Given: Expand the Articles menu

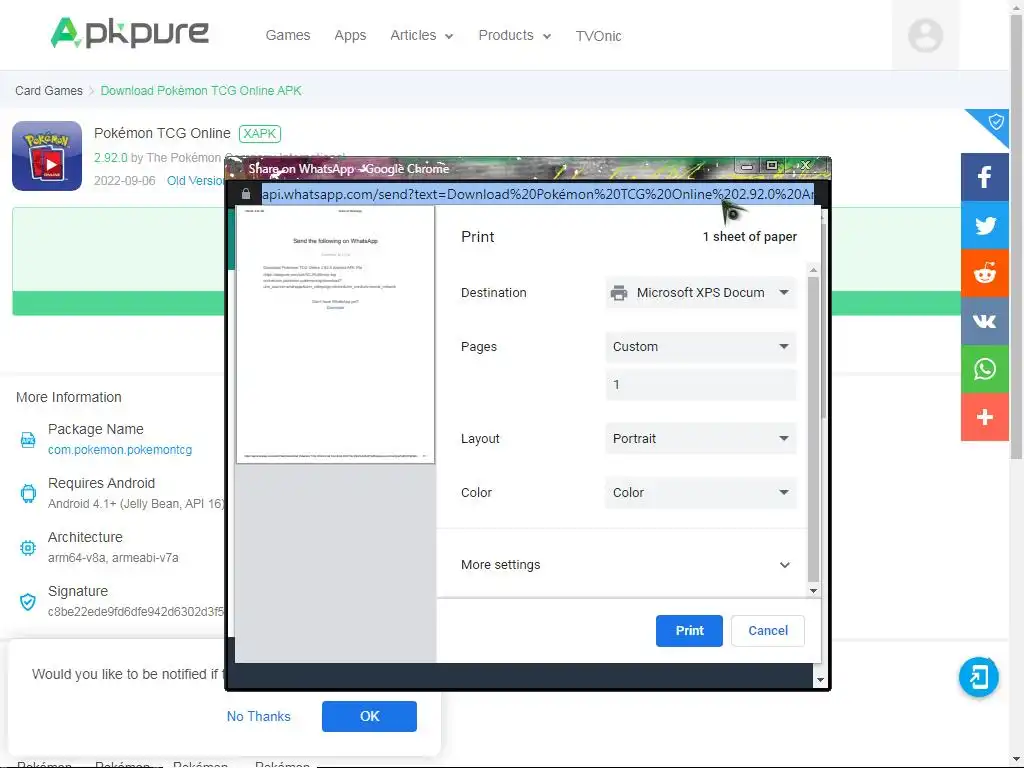Looking at the screenshot, I should pos(421,35).
